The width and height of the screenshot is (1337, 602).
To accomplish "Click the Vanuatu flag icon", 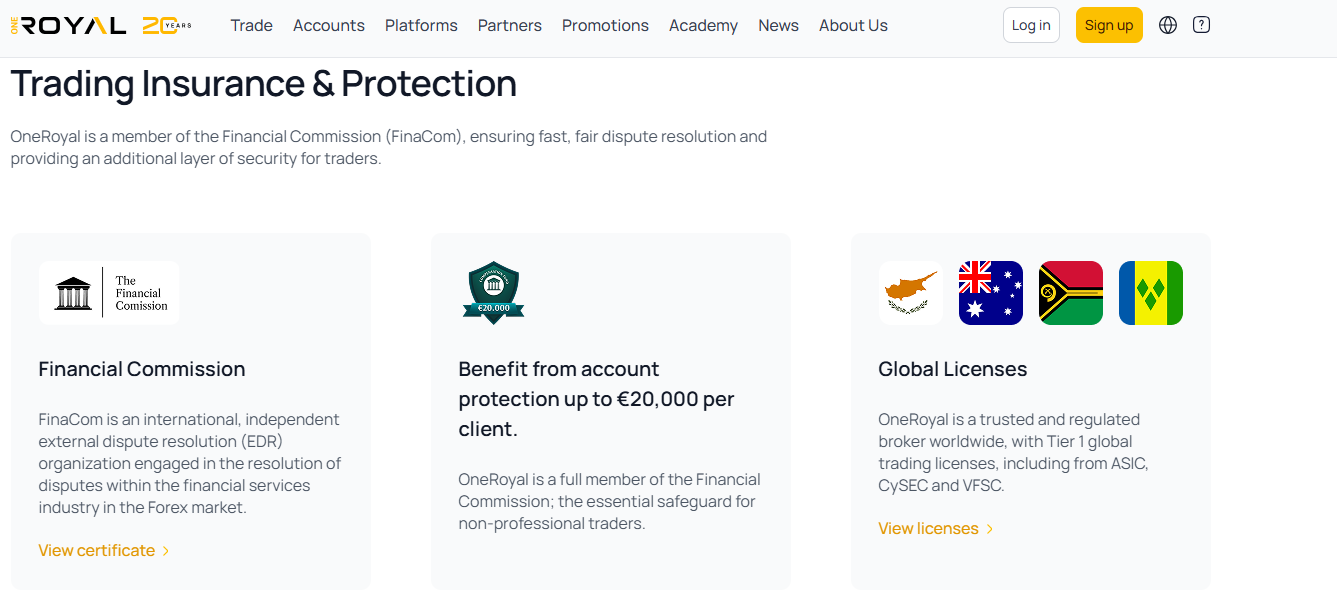I will point(1070,293).
